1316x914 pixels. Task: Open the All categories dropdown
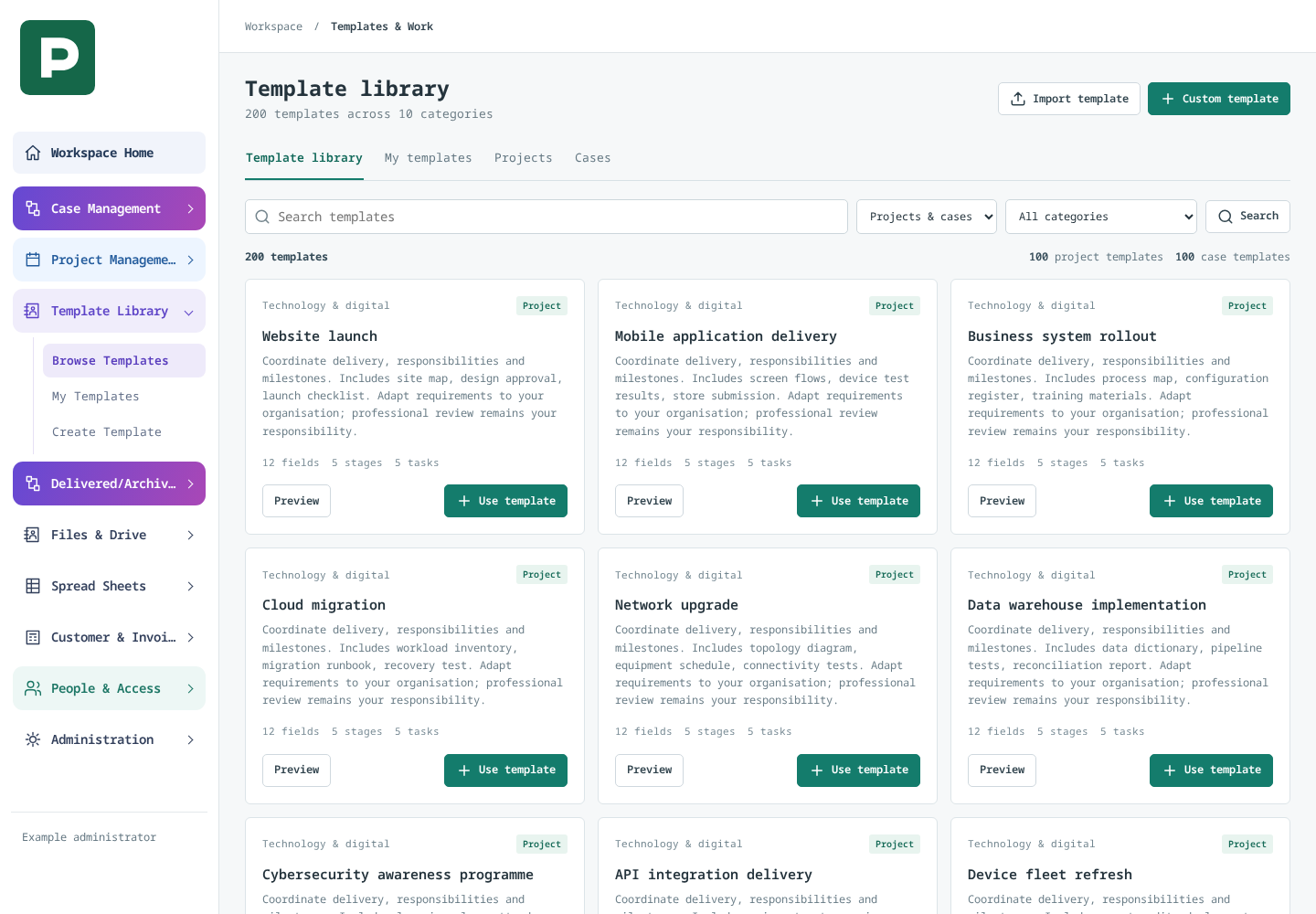coord(1101,217)
